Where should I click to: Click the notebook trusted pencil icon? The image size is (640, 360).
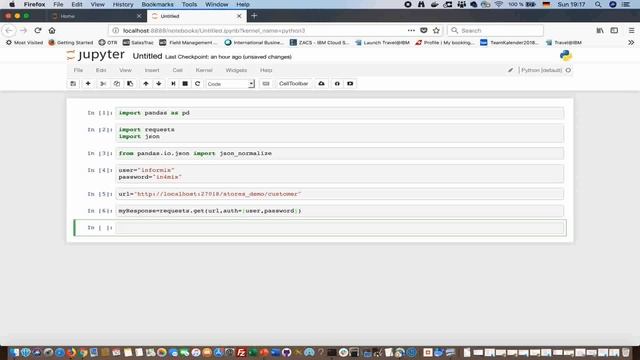point(510,70)
